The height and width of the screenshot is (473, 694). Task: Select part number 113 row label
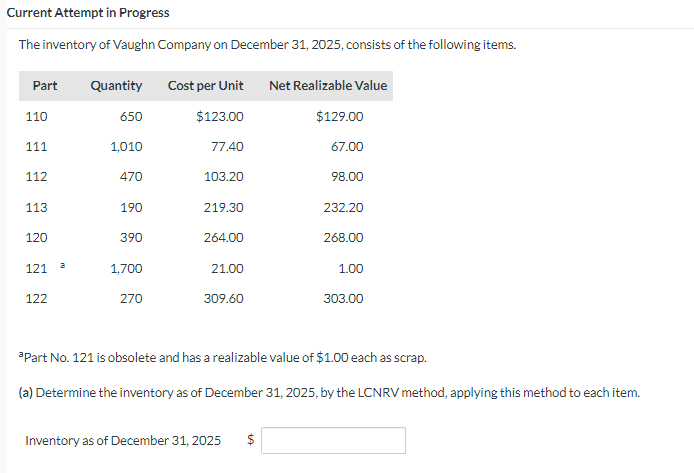pyautogui.click(x=36, y=208)
